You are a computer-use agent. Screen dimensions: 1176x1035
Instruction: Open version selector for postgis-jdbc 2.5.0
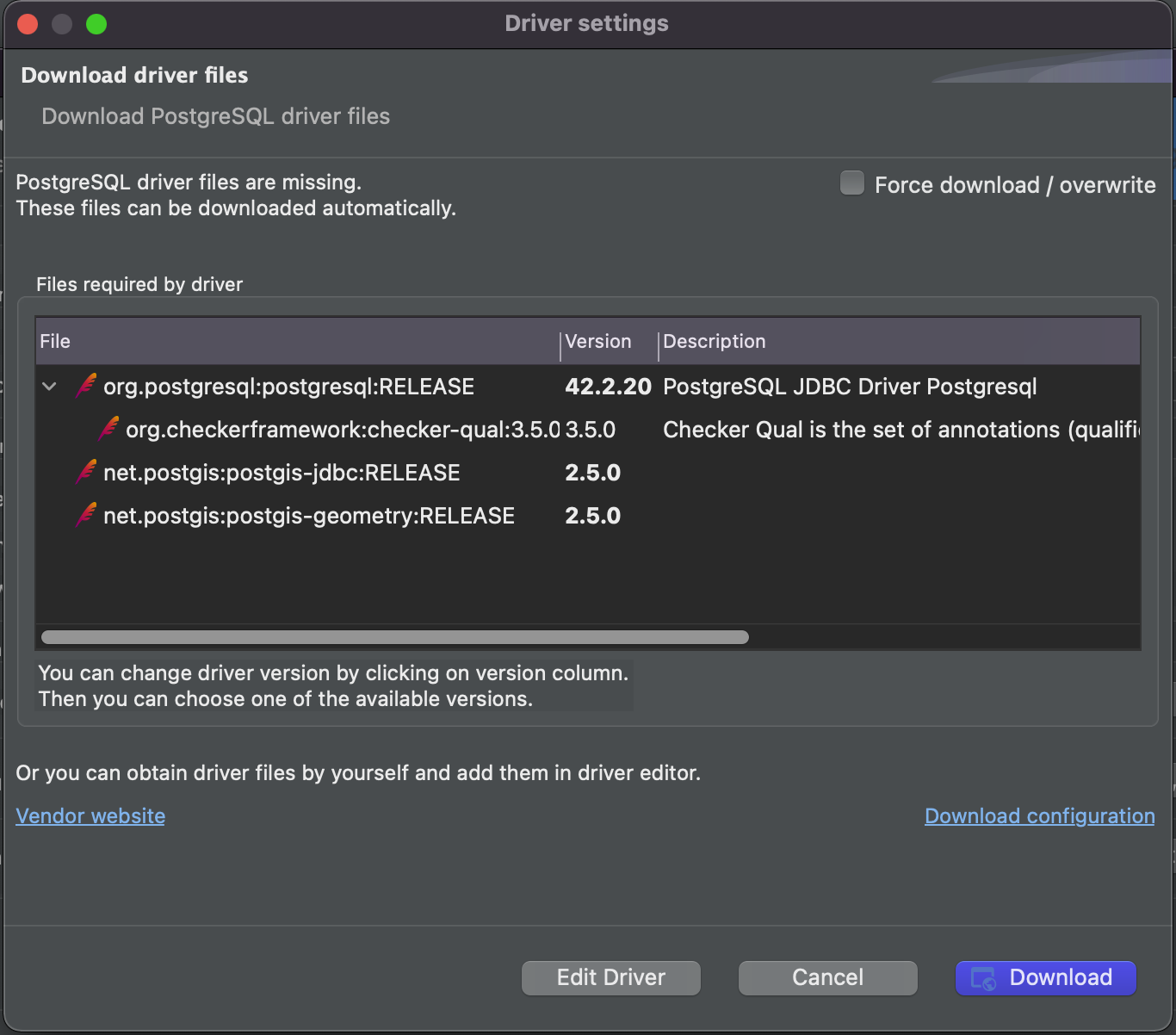(x=592, y=473)
